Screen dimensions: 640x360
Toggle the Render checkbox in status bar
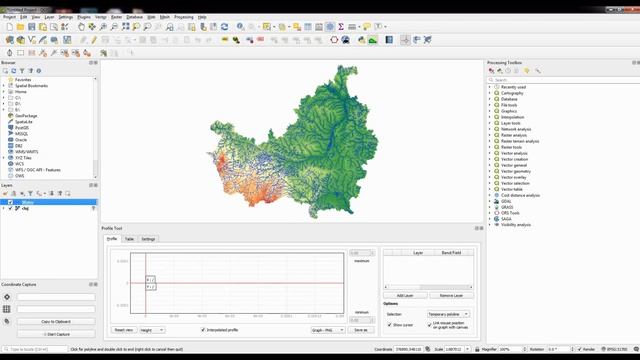580,349
